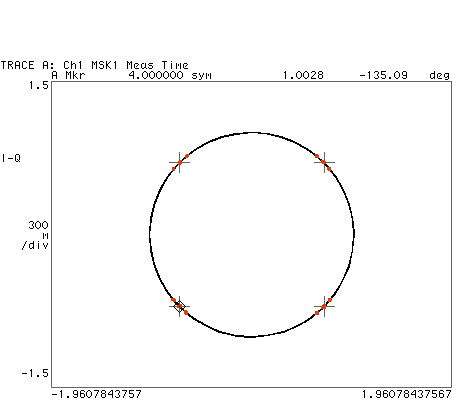Select the upper-left crosshair constellation point
456x400 pixels.
pyautogui.click(x=179, y=162)
